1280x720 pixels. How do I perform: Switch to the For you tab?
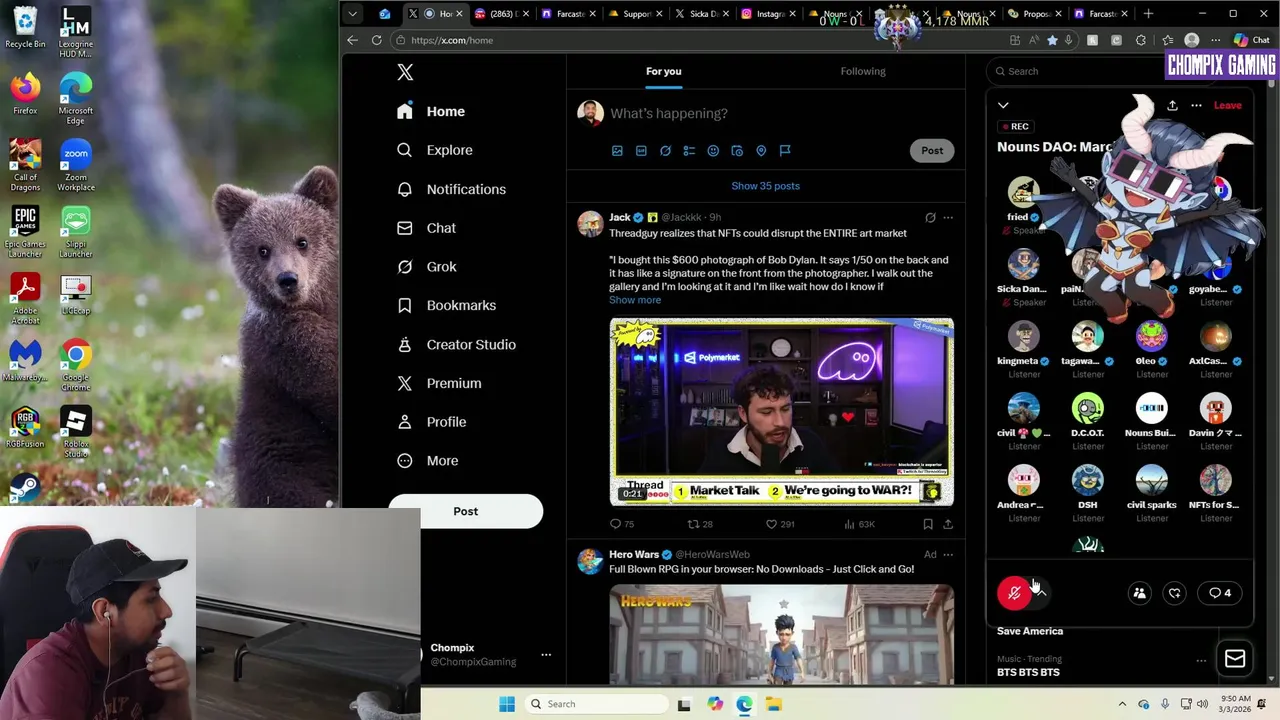664,71
